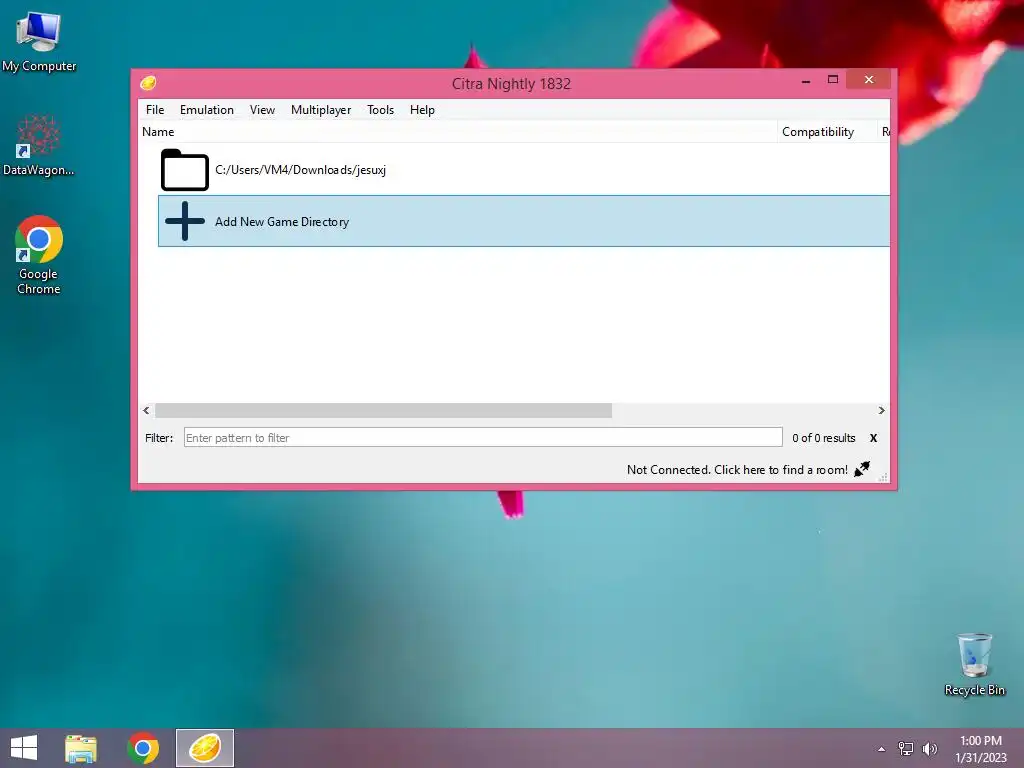Click the 'Filter:' label
Viewport: 1024px width, 768px height.
pyautogui.click(x=159, y=438)
